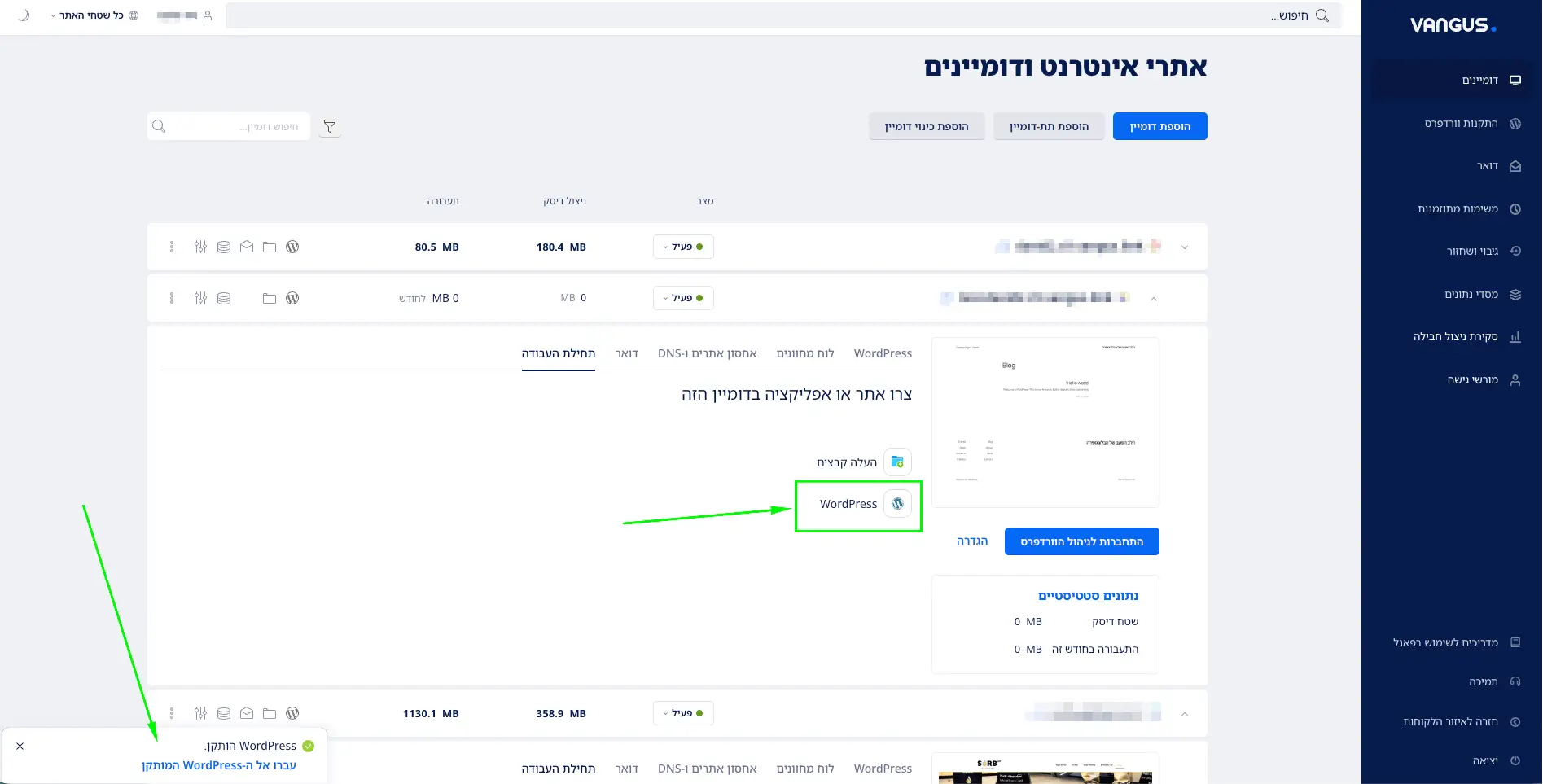Collapse the expanded second domain row chevron
Viewport: 1543px width, 784px height.
point(1154,298)
